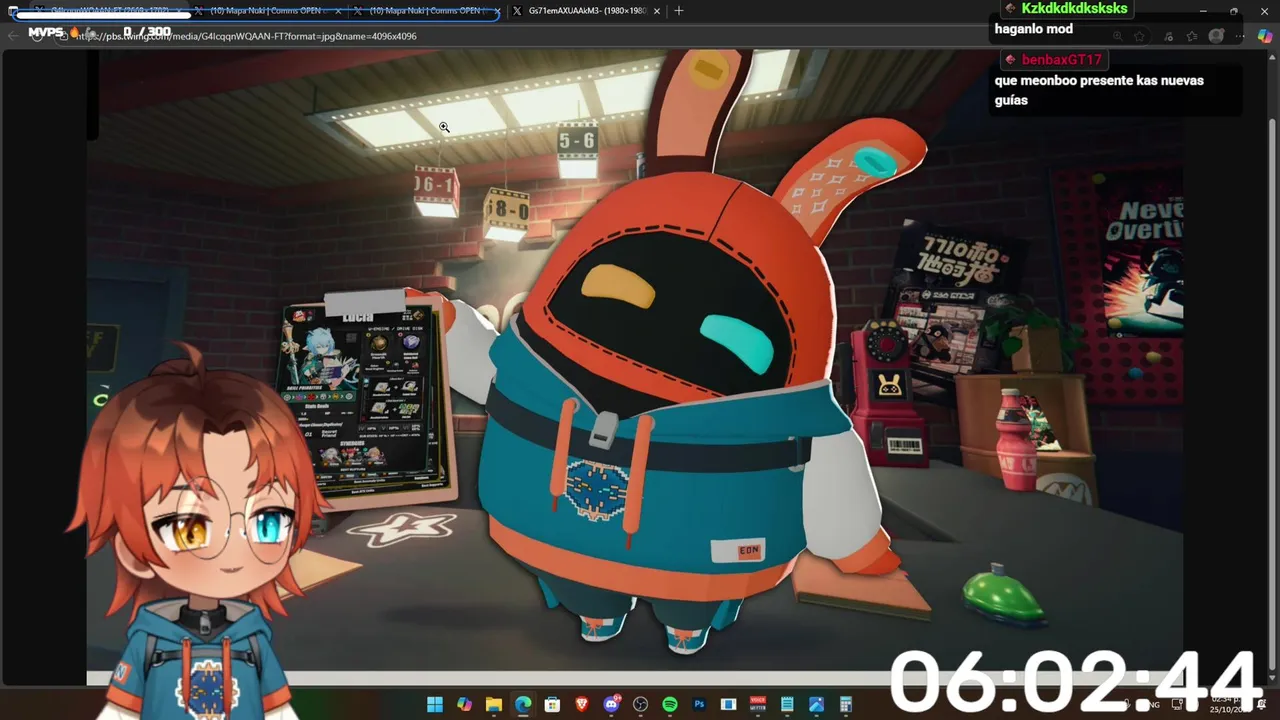Add page to favorites with star icon

pos(1140,36)
